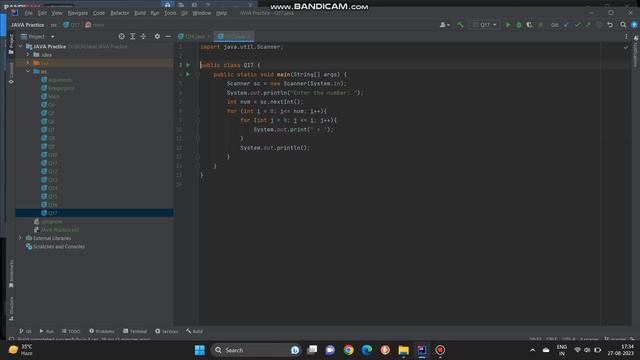This screenshot has width=640, height=360.
Task: Open the Code menu
Action: (x=99, y=13)
